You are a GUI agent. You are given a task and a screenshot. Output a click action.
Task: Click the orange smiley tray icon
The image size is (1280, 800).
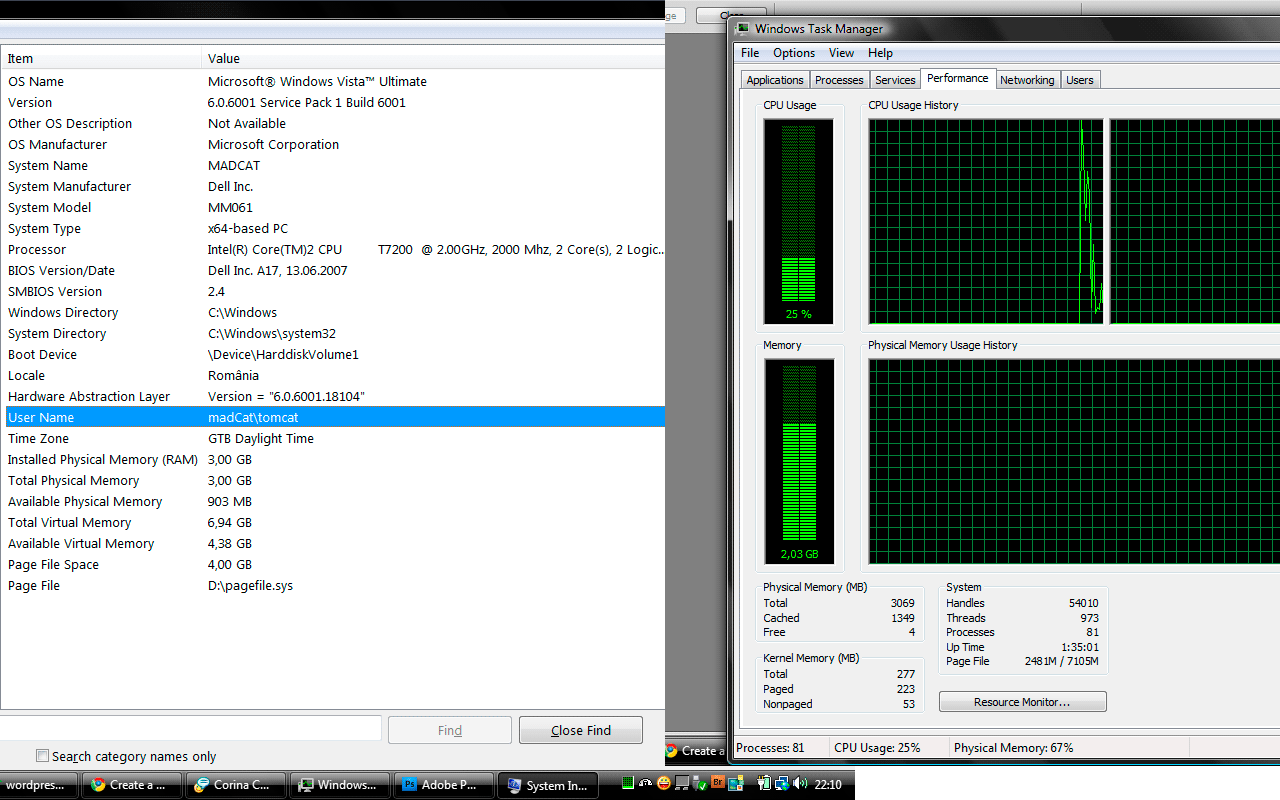663,784
